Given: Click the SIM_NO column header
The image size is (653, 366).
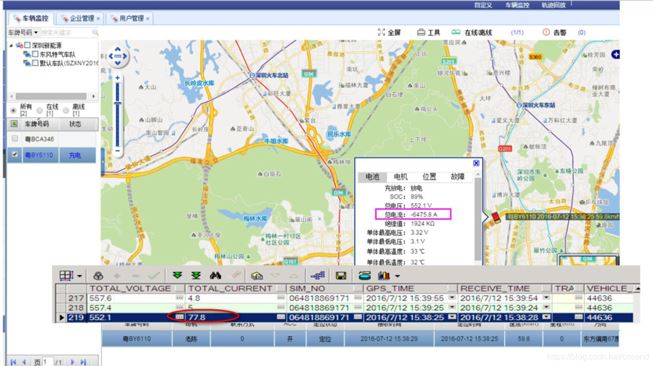Looking at the screenshot, I should tap(324, 288).
